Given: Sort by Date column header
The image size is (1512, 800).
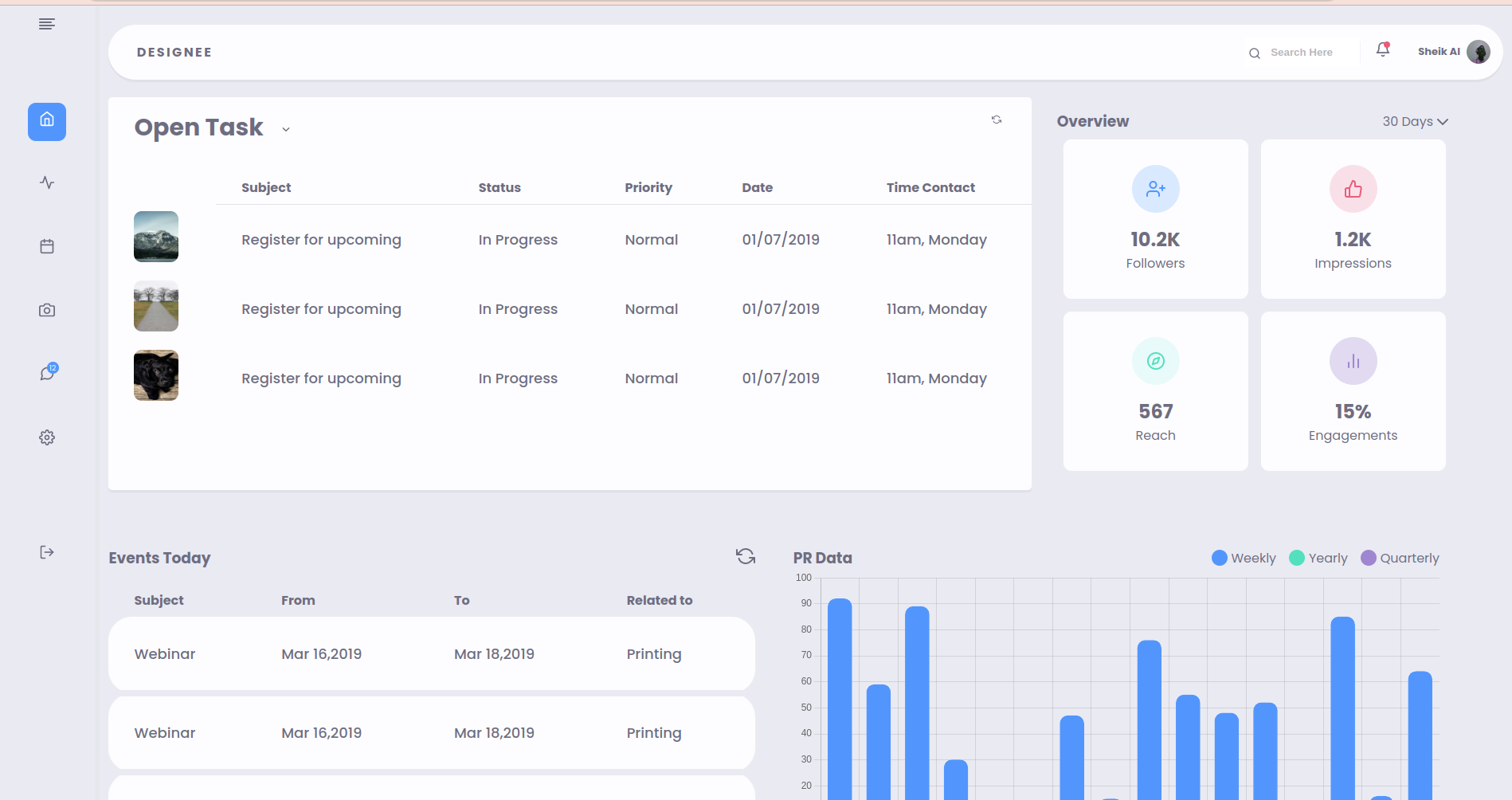Looking at the screenshot, I should [x=758, y=187].
